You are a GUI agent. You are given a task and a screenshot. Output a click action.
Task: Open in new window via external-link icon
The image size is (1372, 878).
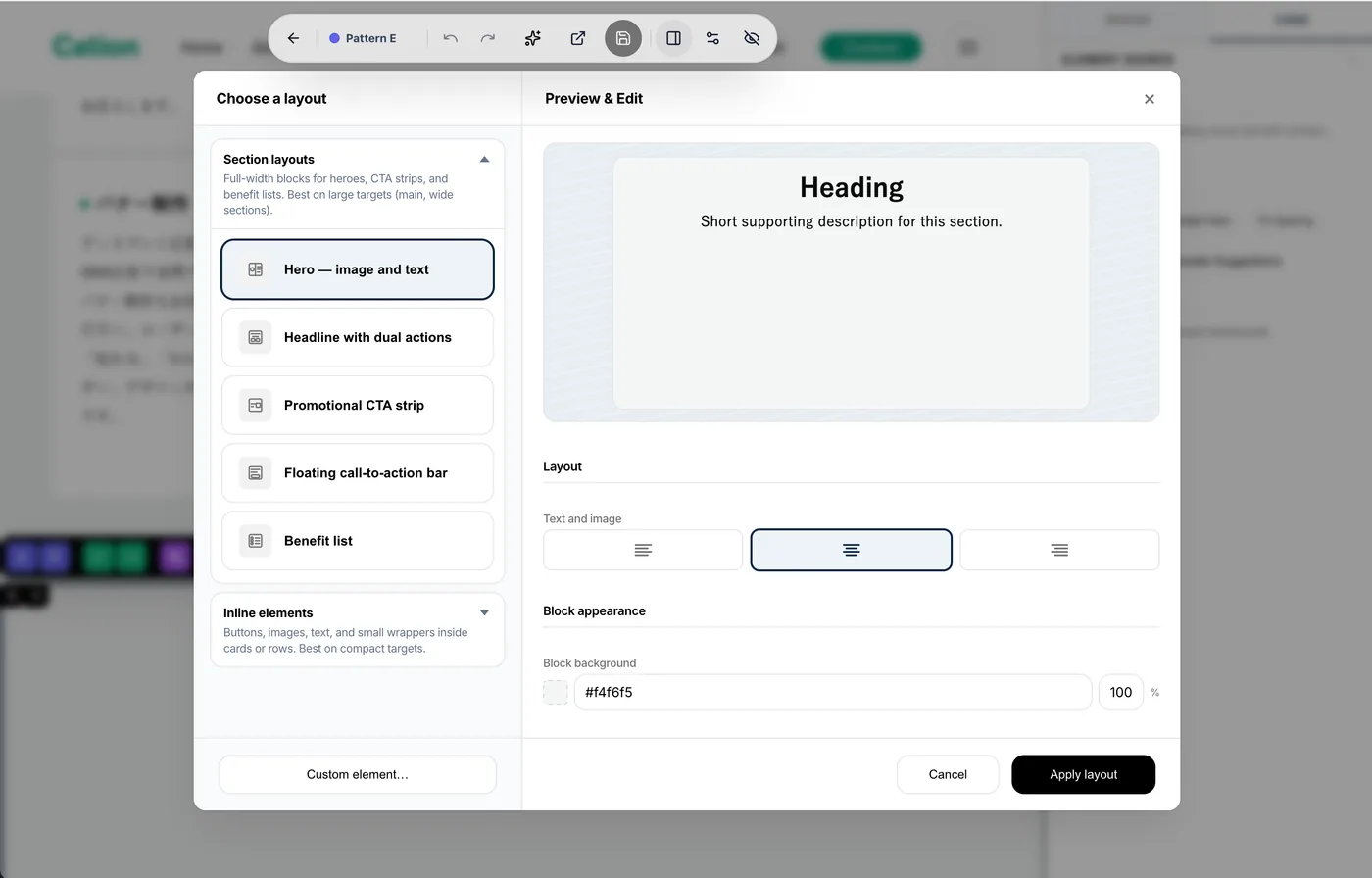point(578,38)
